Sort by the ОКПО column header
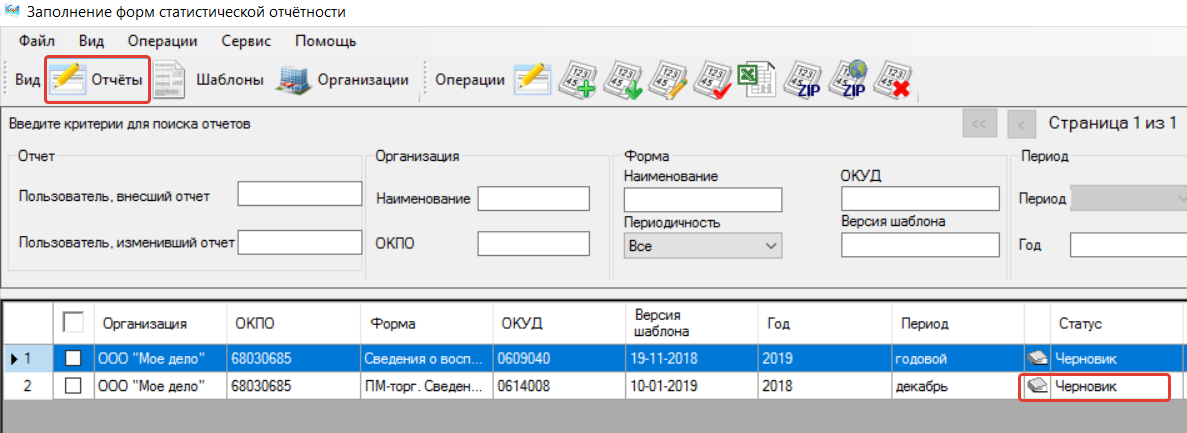 tap(294, 323)
